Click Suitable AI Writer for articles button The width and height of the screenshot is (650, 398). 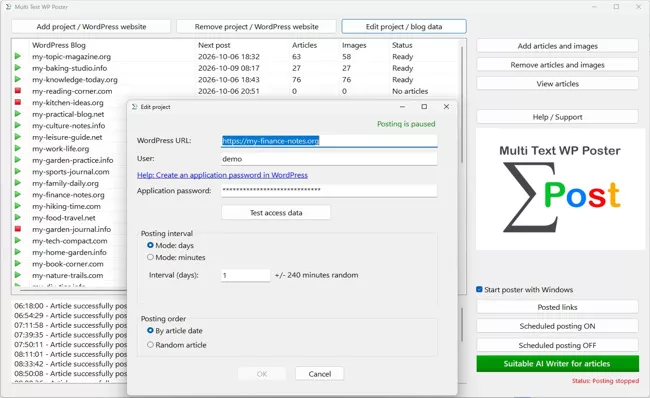[x=557, y=364]
